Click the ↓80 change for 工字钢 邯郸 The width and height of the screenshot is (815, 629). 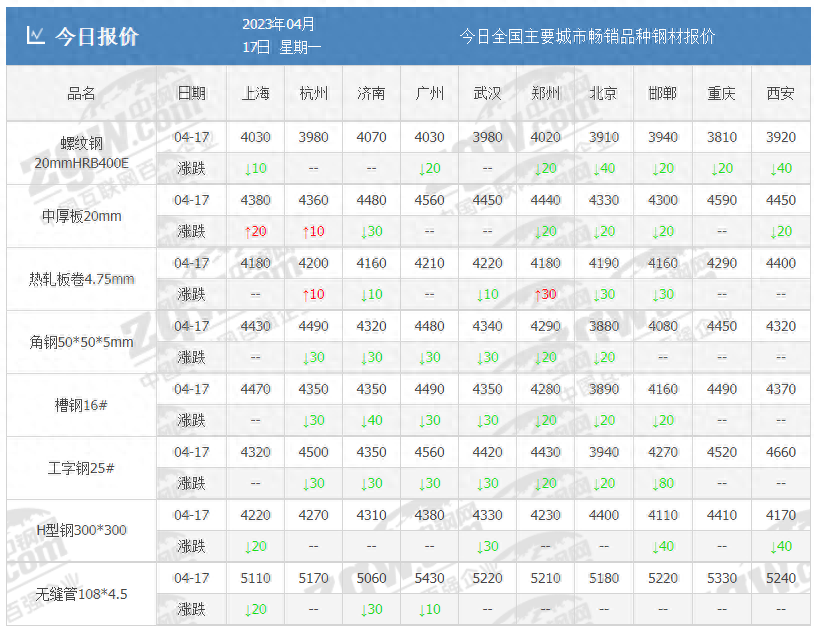point(663,483)
